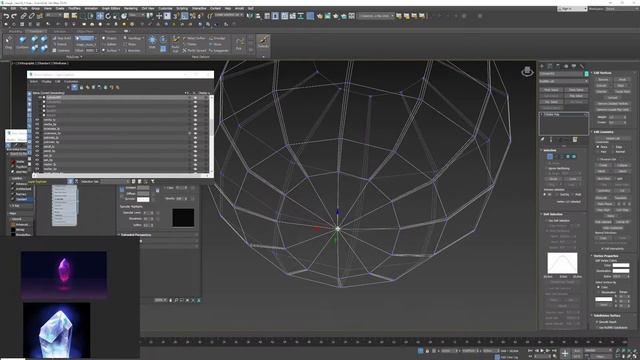Viewport: 640px width, 360px height.
Task: Open Select by Name dialog icon
Action: coord(74,16)
